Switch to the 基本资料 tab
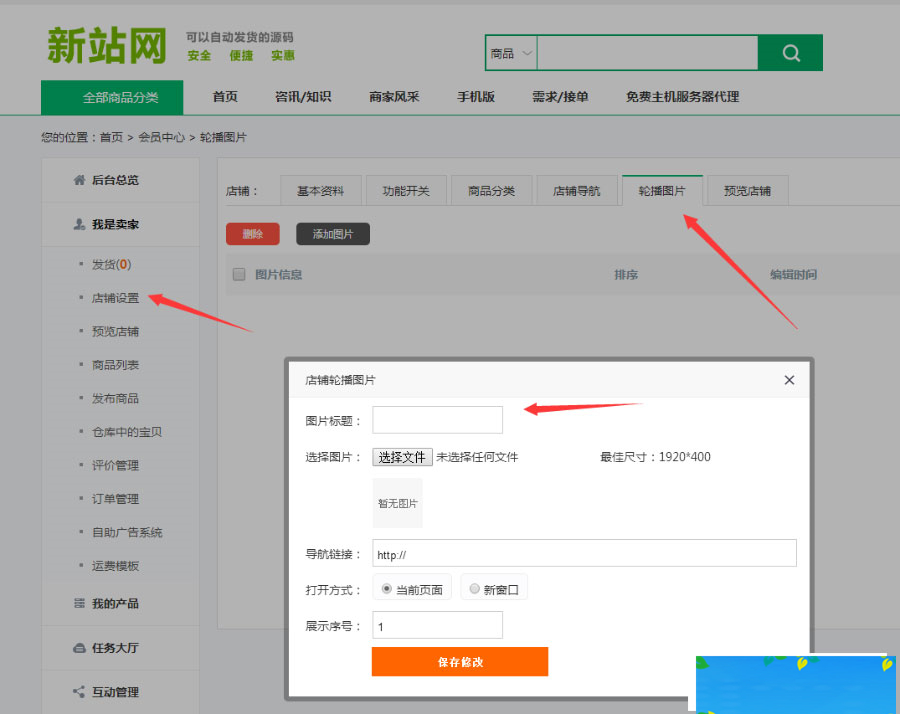 coord(320,188)
